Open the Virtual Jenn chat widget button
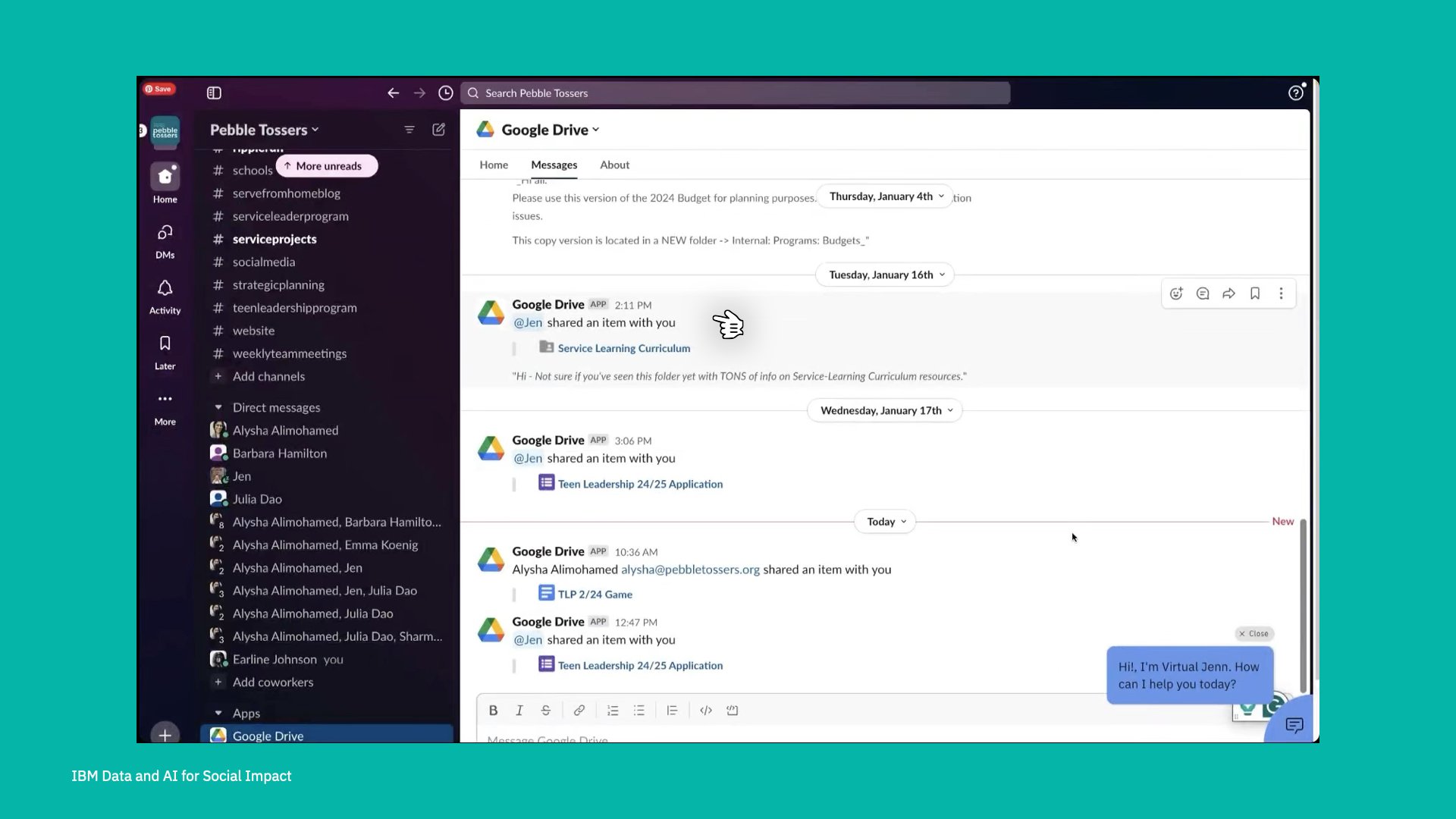1456x819 pixels. (x=1294, y=724)
